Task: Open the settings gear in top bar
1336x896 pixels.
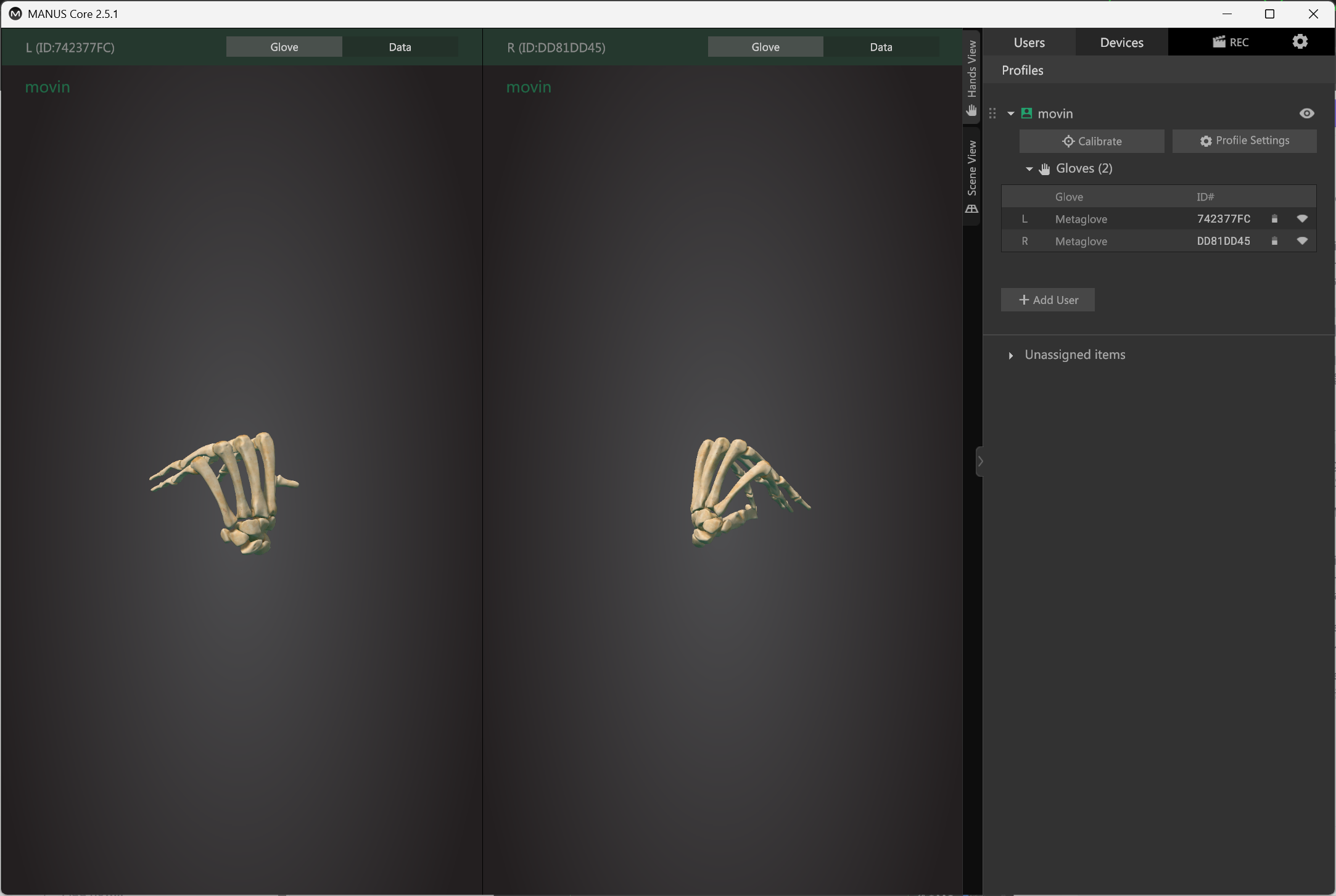Action: click(x=1300, y=41)
